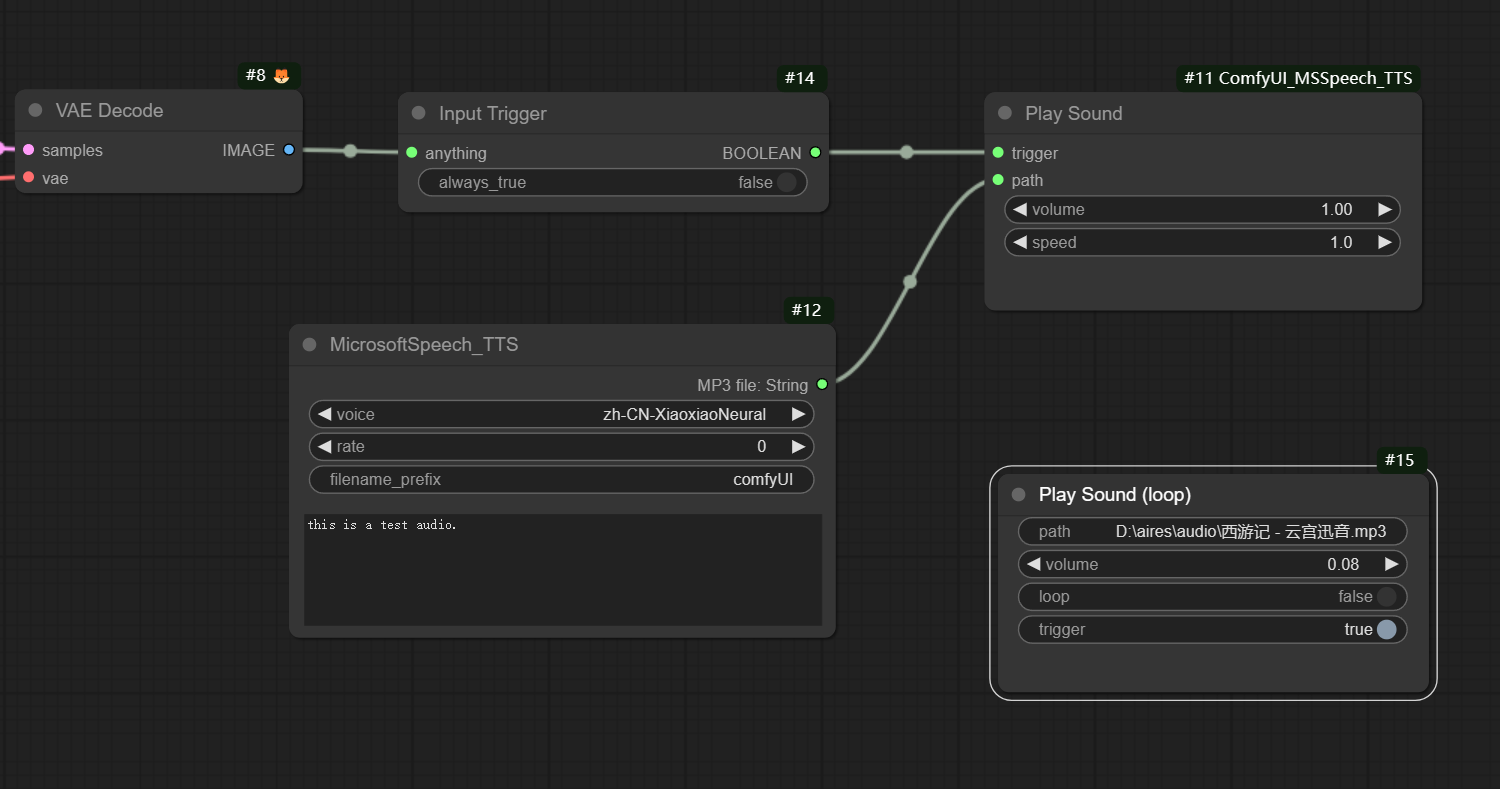Click the vae input socket on VAE Decode
1500x789 pixels.
(x=28, y=177)
